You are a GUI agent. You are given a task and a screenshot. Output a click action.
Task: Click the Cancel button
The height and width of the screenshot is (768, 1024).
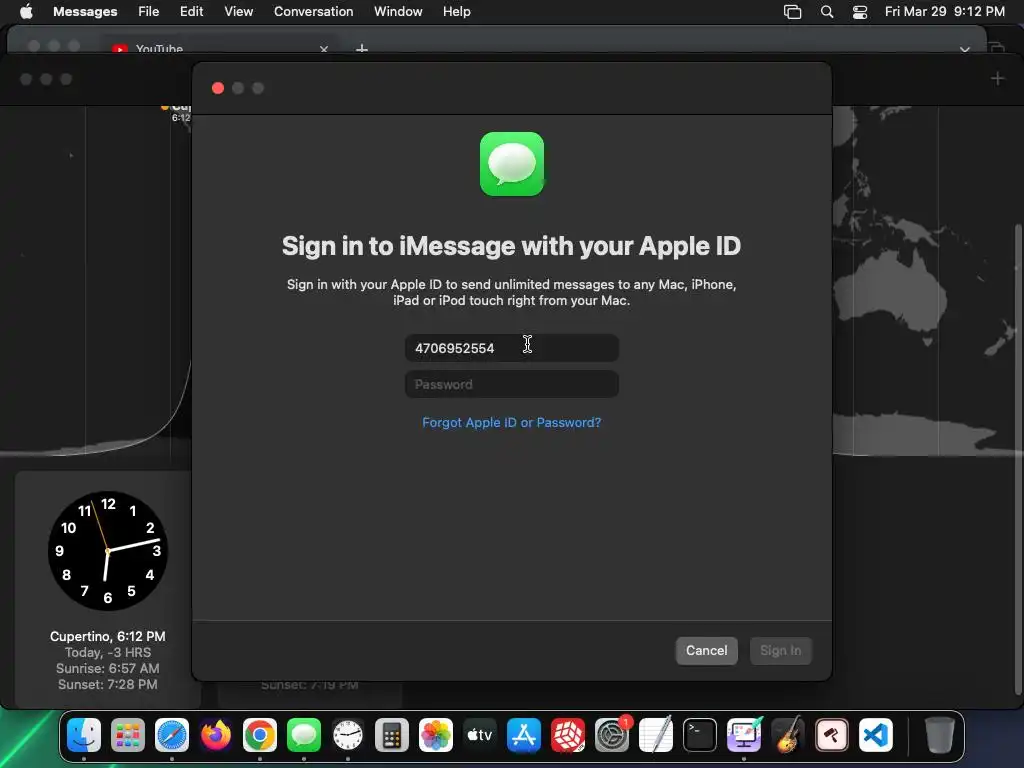coord(706,650)
